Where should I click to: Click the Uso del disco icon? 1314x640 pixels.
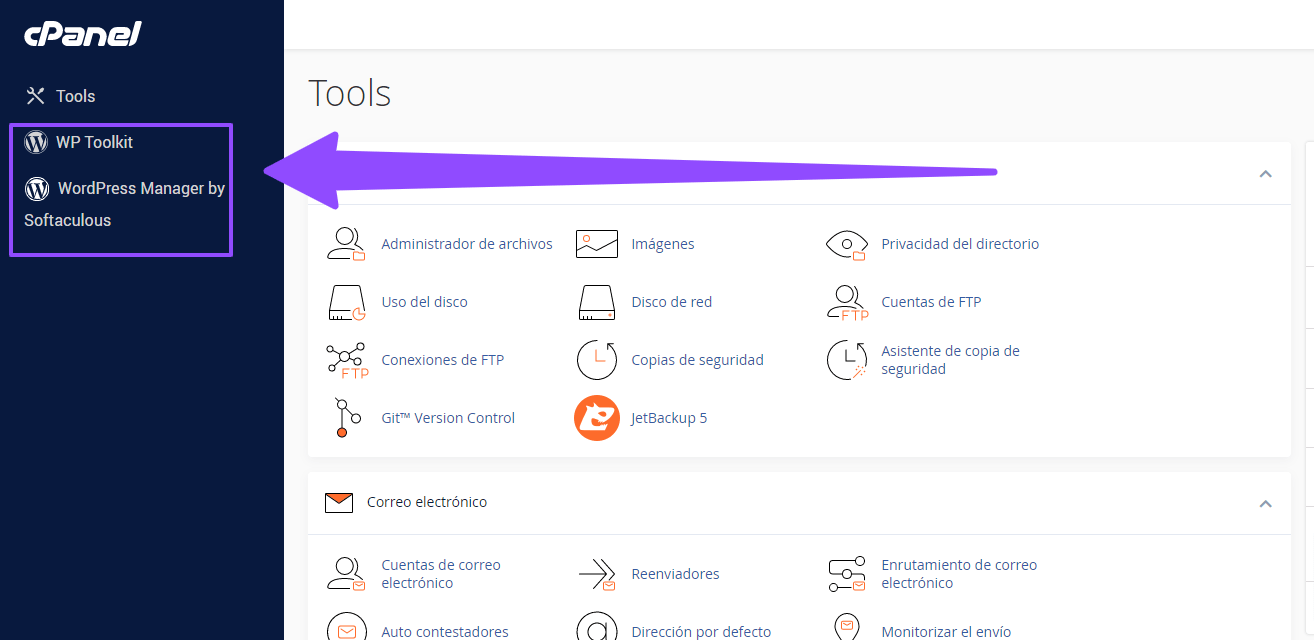tap(346, 302)
